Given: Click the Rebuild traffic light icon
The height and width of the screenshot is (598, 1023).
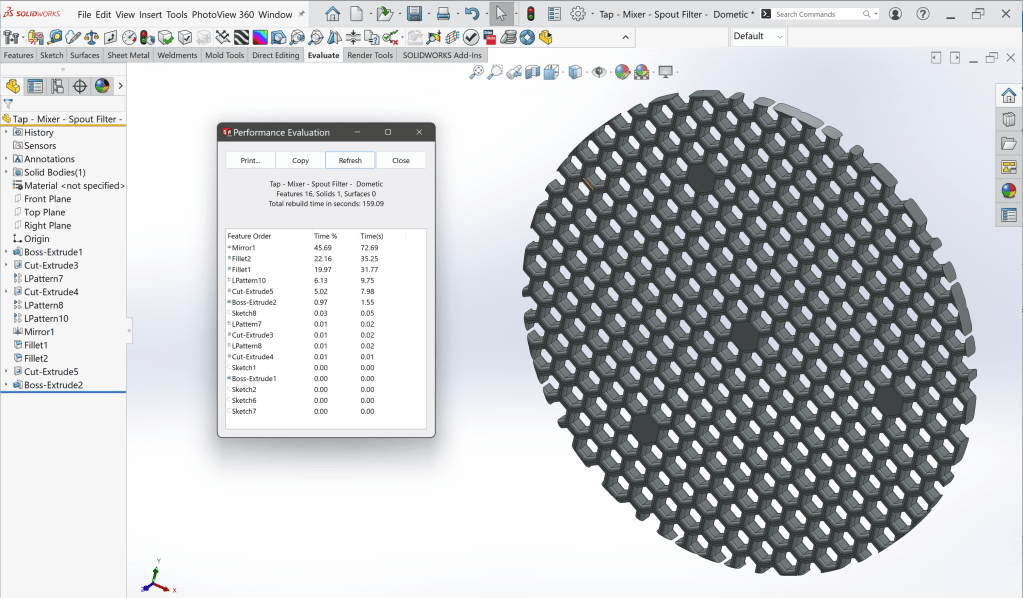Looking at the screenshot, I should point(530,14).
